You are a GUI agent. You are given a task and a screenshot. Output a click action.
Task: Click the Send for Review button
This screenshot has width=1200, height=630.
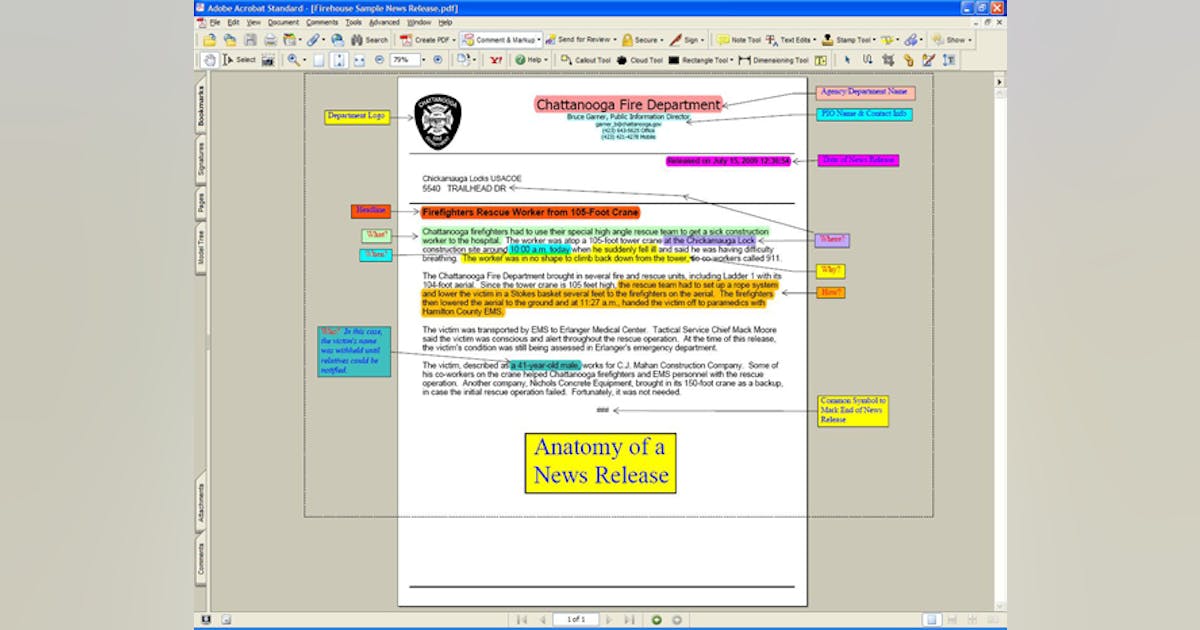(x=580, y=40)
